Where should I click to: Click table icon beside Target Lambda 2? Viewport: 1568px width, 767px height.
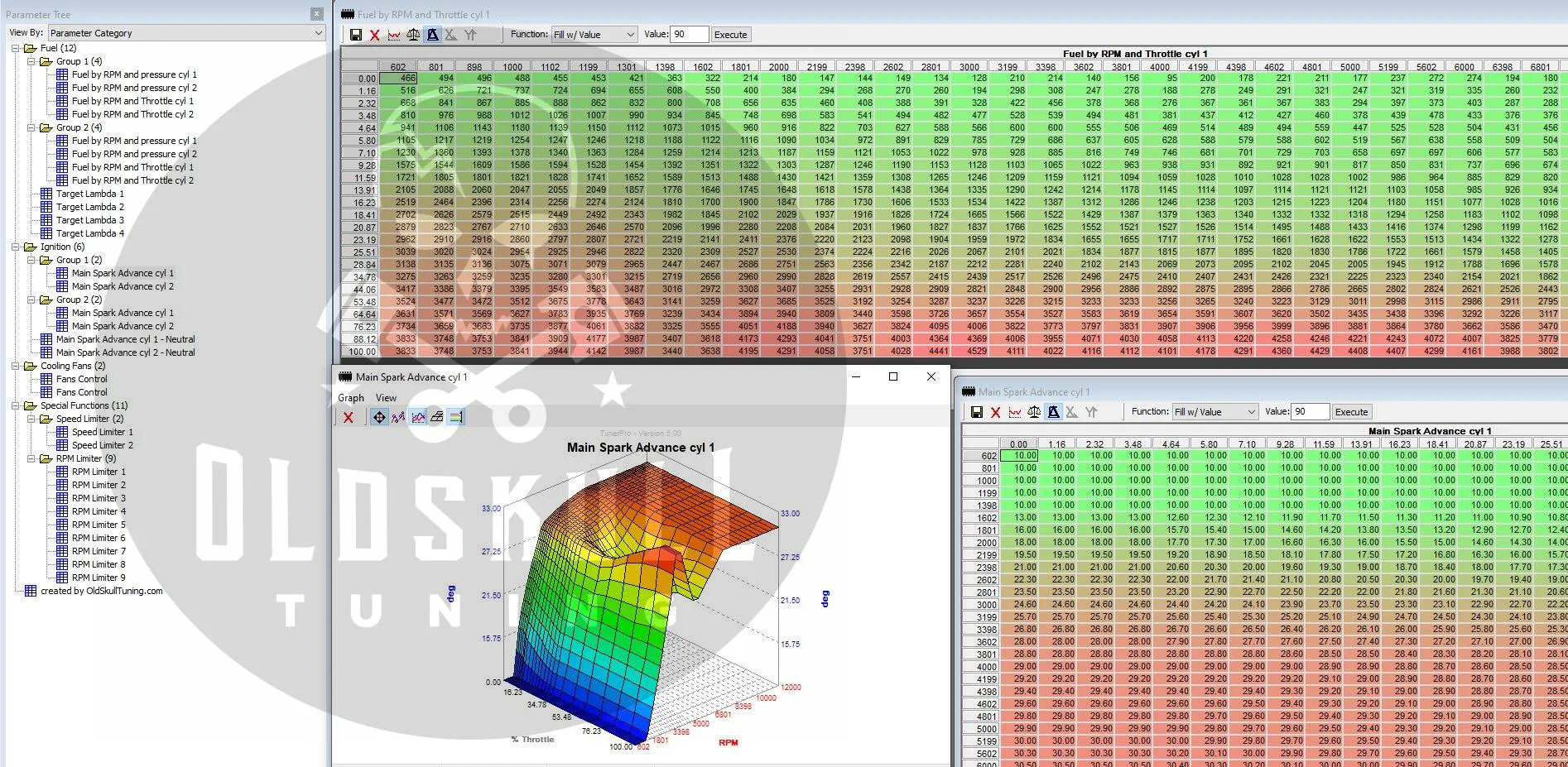(x=46, y=207)
